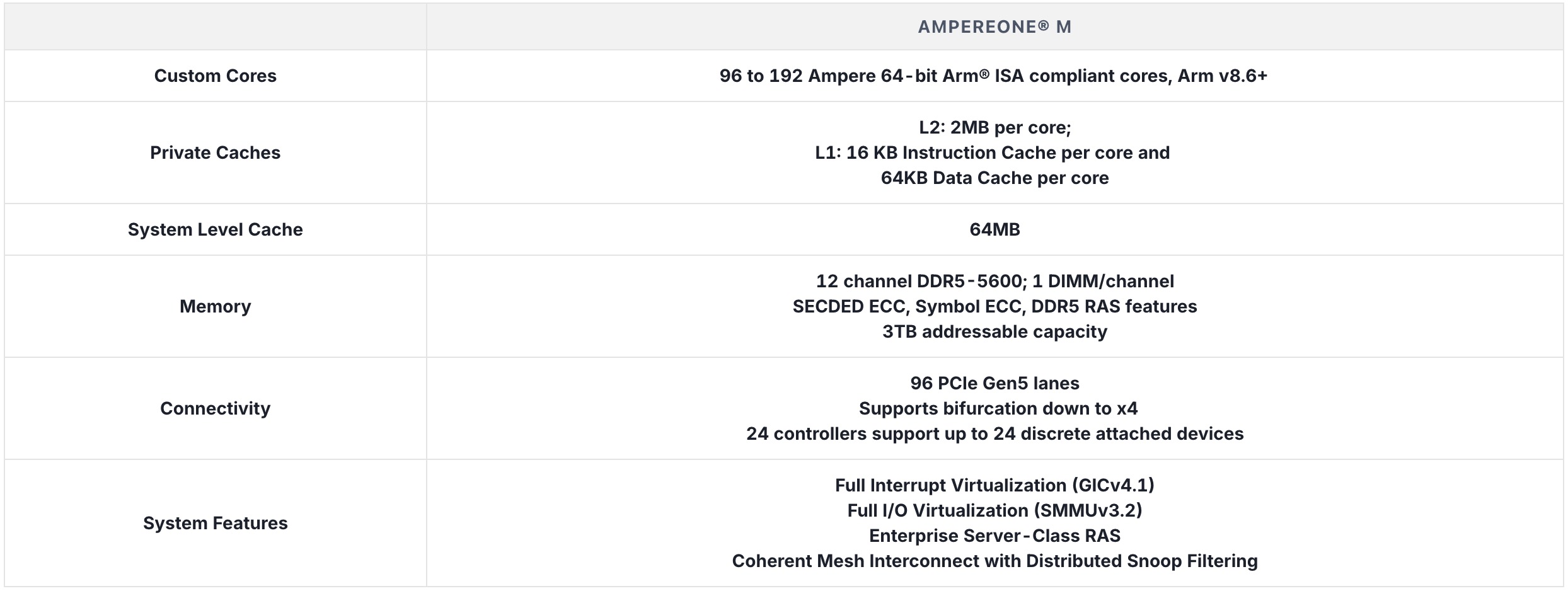Click the Coherent Mesh Interconnect line
This screenshot has height=591, width=1568.
994,561
